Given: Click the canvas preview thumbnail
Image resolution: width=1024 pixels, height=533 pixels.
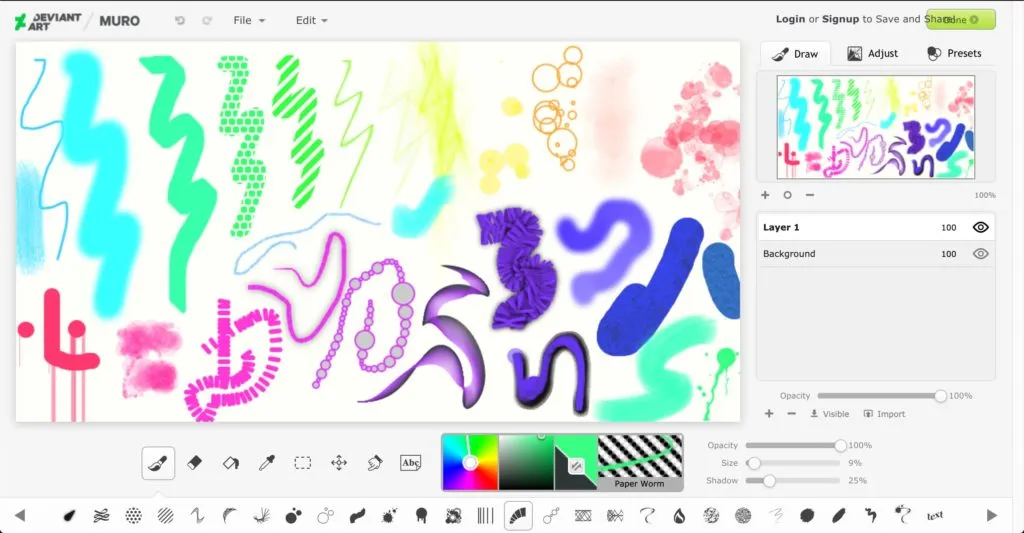Looking at the screenshot, I should (875, 127).
